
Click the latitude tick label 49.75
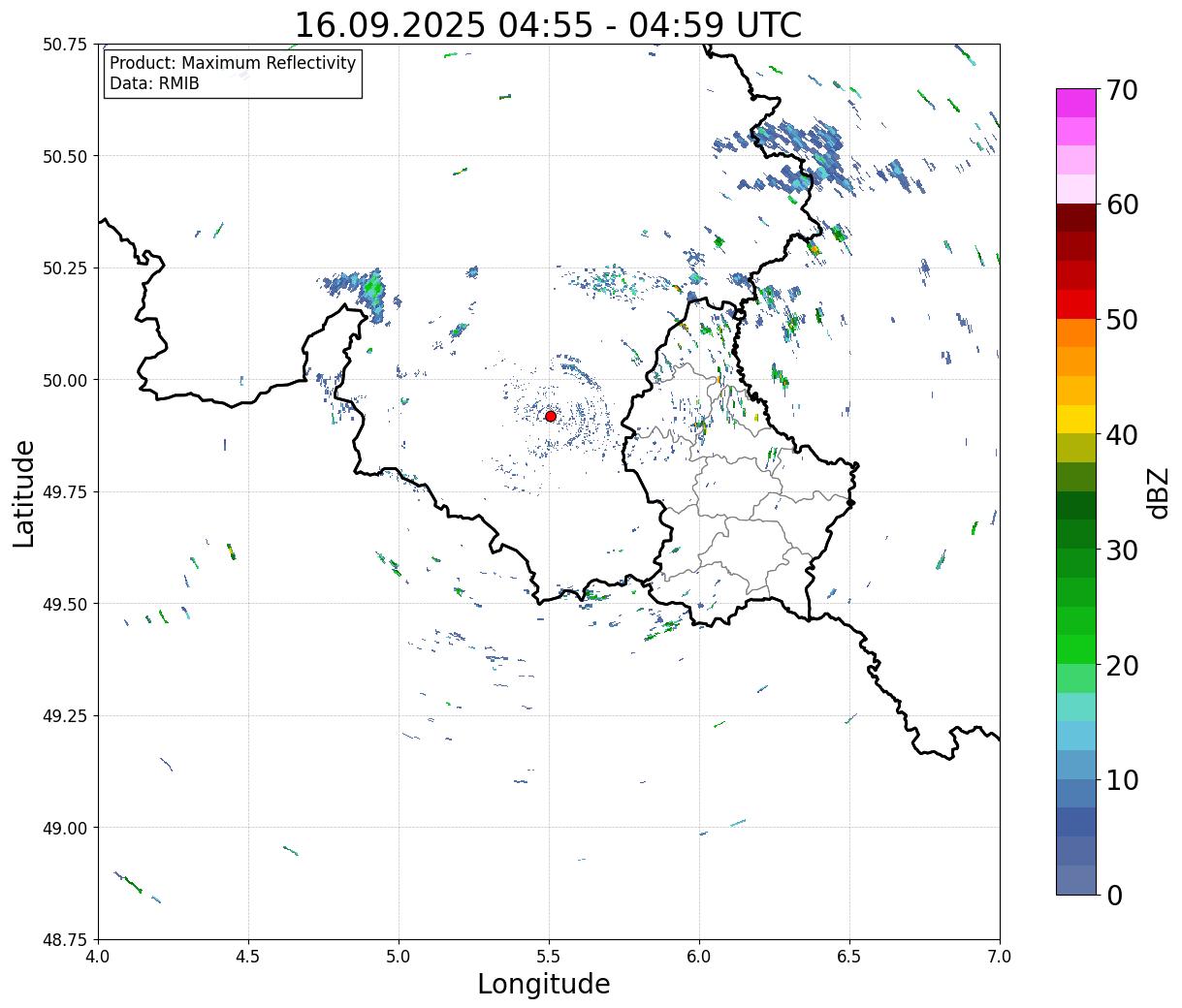[65, 492]
